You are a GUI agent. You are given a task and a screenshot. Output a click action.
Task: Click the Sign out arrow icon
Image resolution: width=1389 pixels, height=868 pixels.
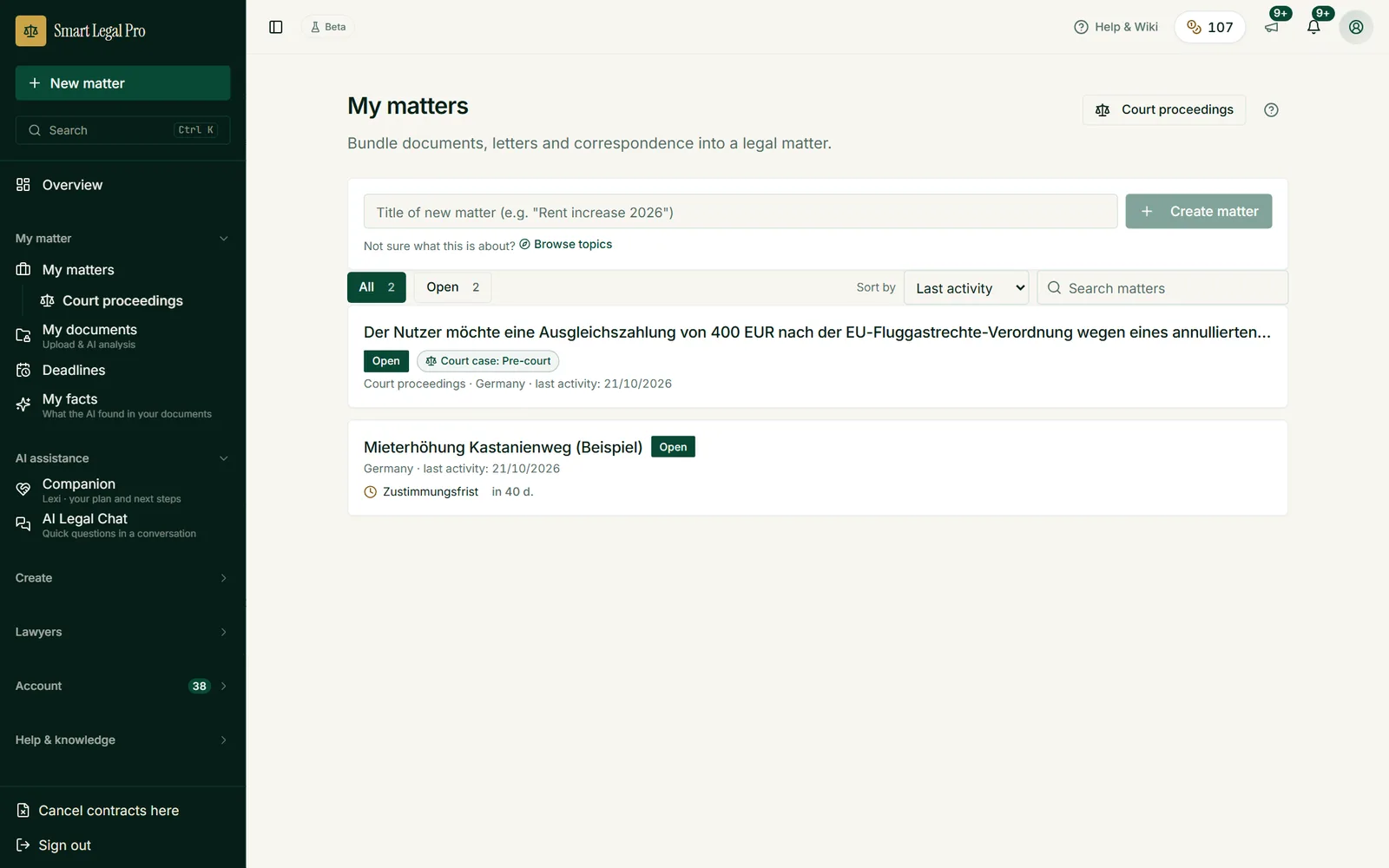click(23, 845)
